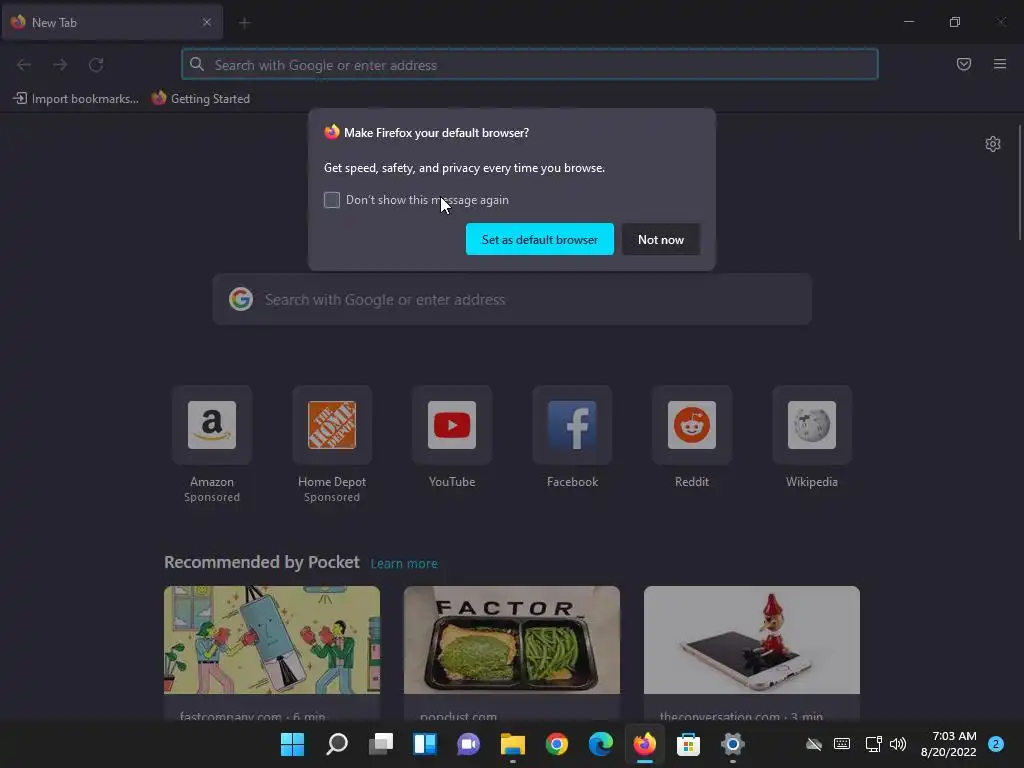This screenshot has width=1024, height=768.
Task: Click the page vertical scrollbar
Action: click(x=1019, y=183)
